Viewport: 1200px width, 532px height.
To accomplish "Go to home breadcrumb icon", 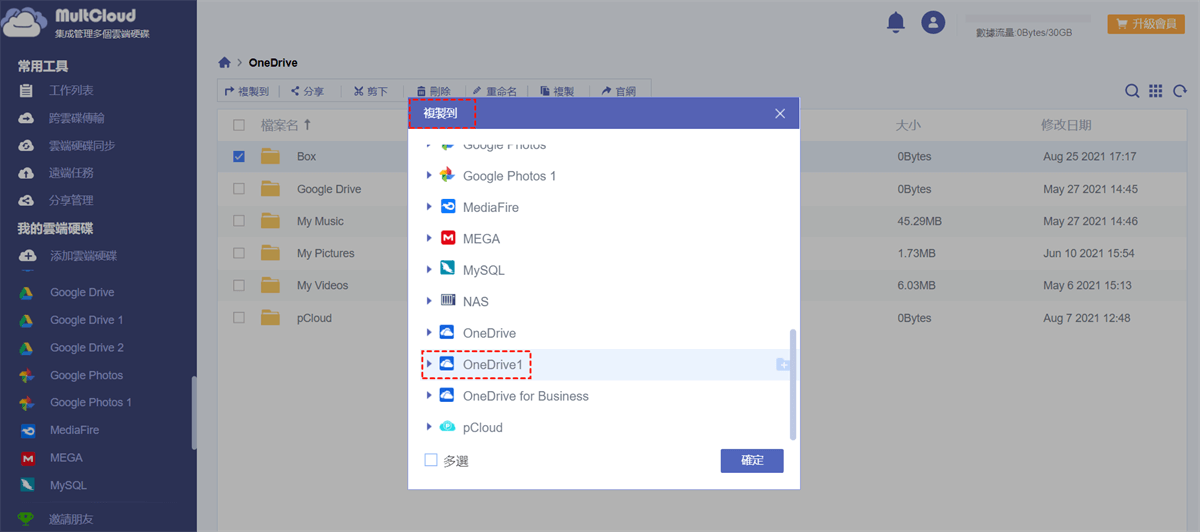I will point(225,62).
